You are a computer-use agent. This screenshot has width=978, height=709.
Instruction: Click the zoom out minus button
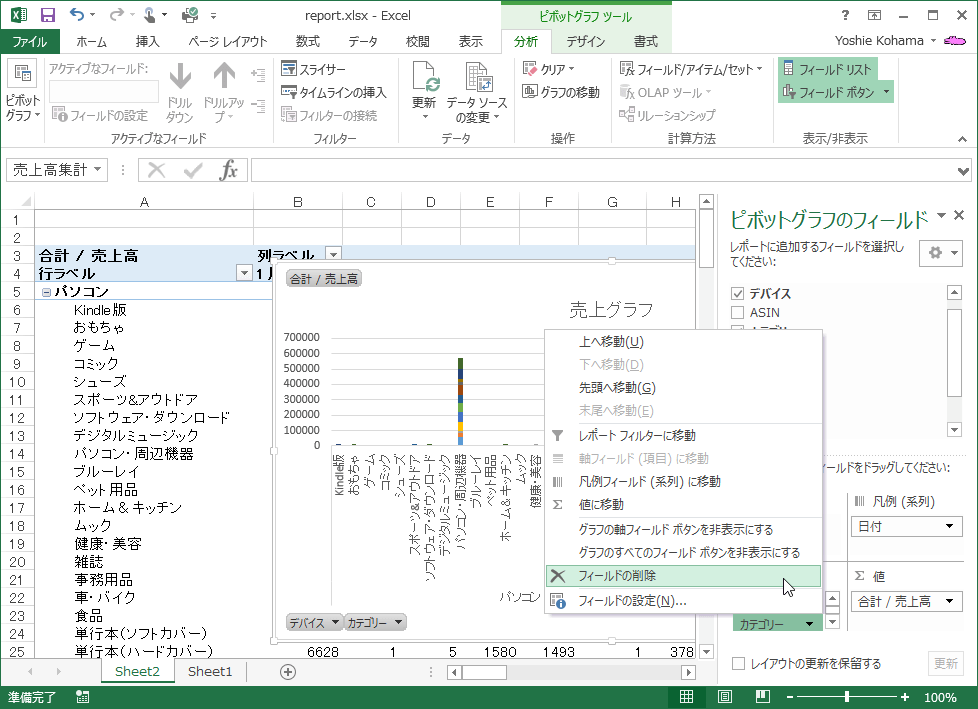790,697
